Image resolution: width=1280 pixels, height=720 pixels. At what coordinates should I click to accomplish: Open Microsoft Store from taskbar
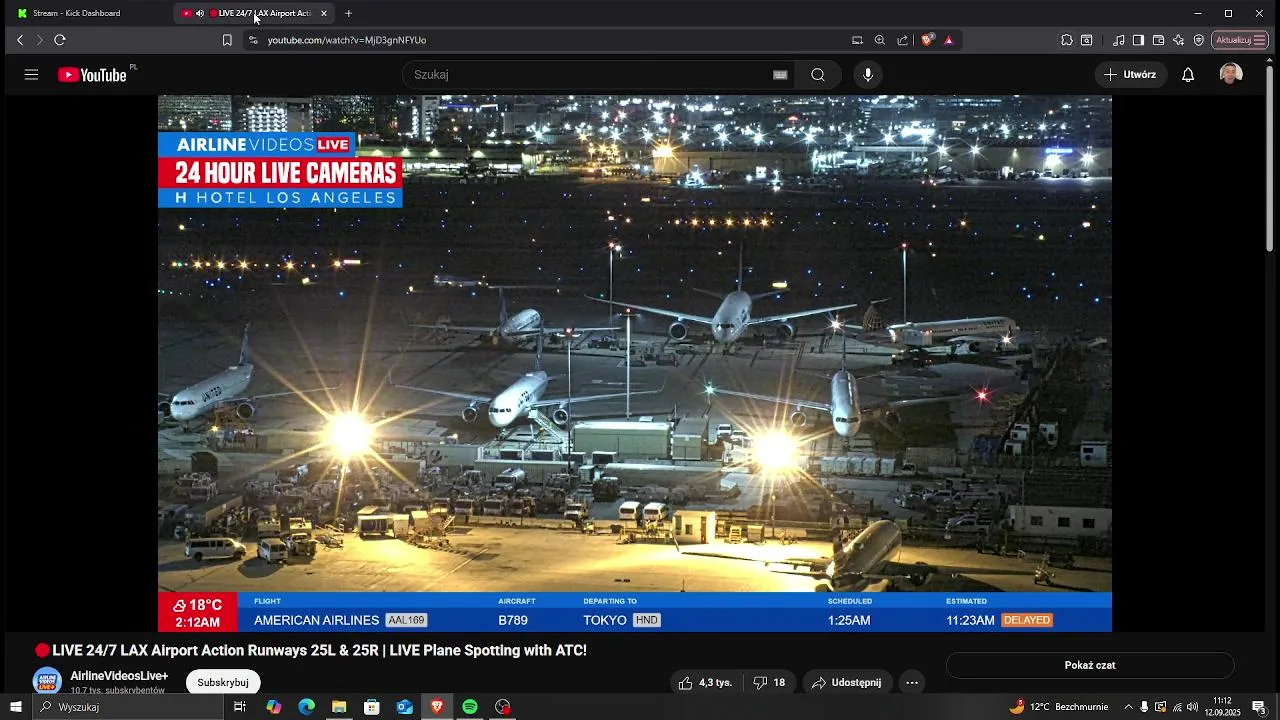(372, 707)
